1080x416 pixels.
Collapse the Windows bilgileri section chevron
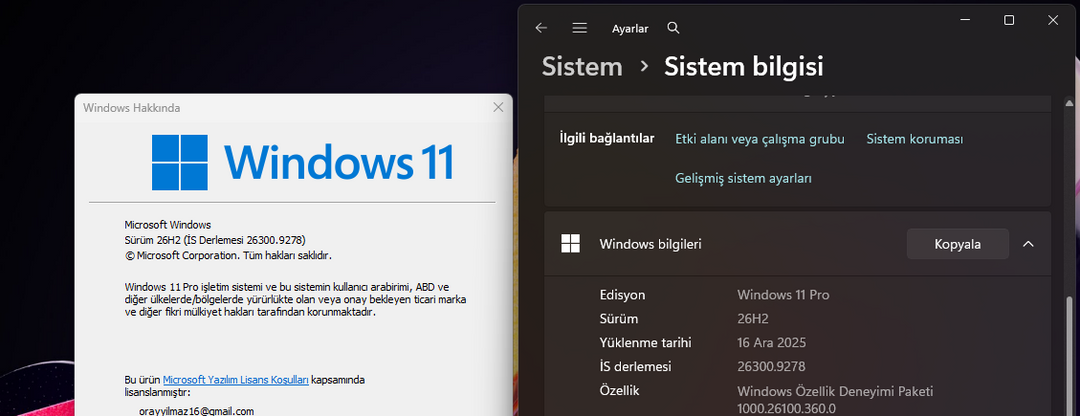1028,244
